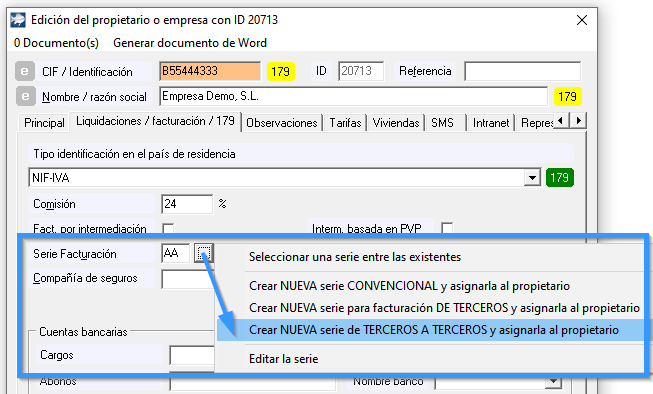Click the 'Compañía de seguros' label
Viewport: 653px width, 394px height.
point(85,278)
